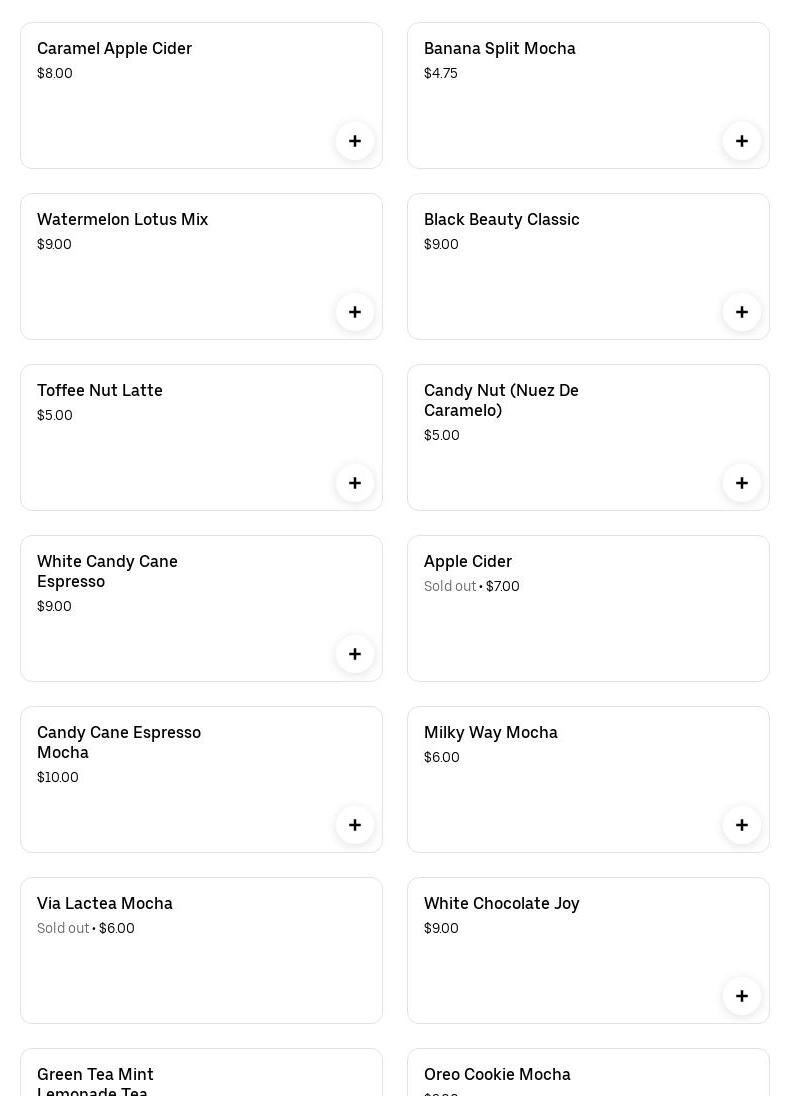804x1096 pixels.
Task: Add Banana Split Mocha to order
Action: click(x=742, y=141)
